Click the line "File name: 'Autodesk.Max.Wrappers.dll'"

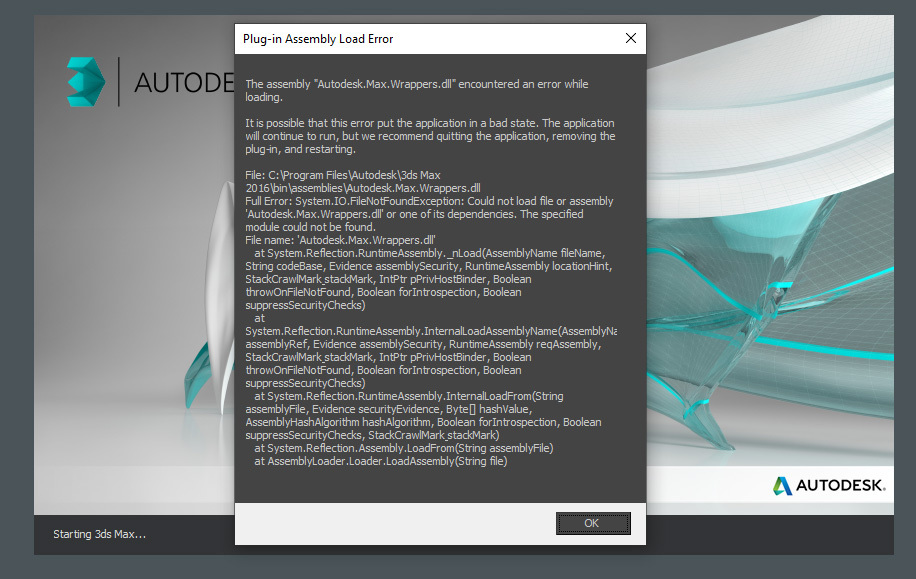tap(341, 240)
